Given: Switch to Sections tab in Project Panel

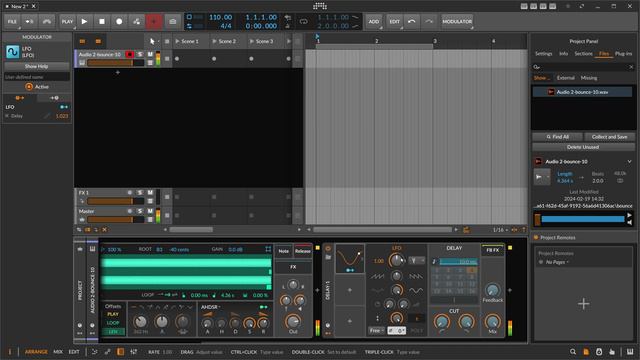Looking at the screenshot, I should tap(583, 53).
